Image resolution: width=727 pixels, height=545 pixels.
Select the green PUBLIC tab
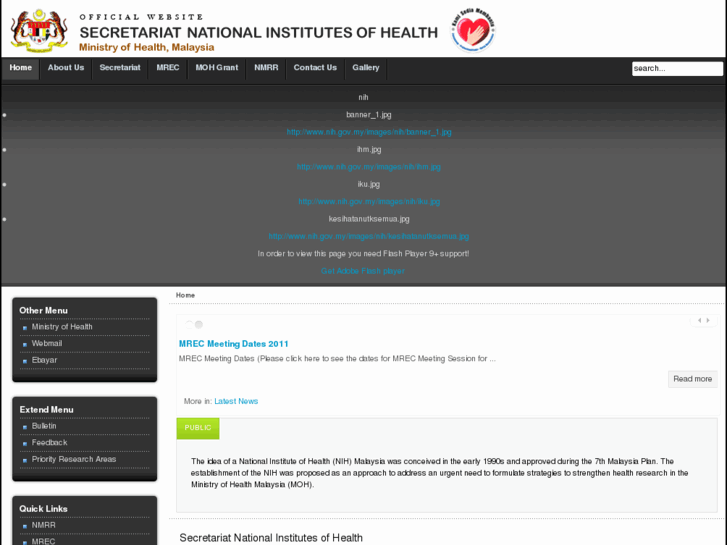(198, 428)
